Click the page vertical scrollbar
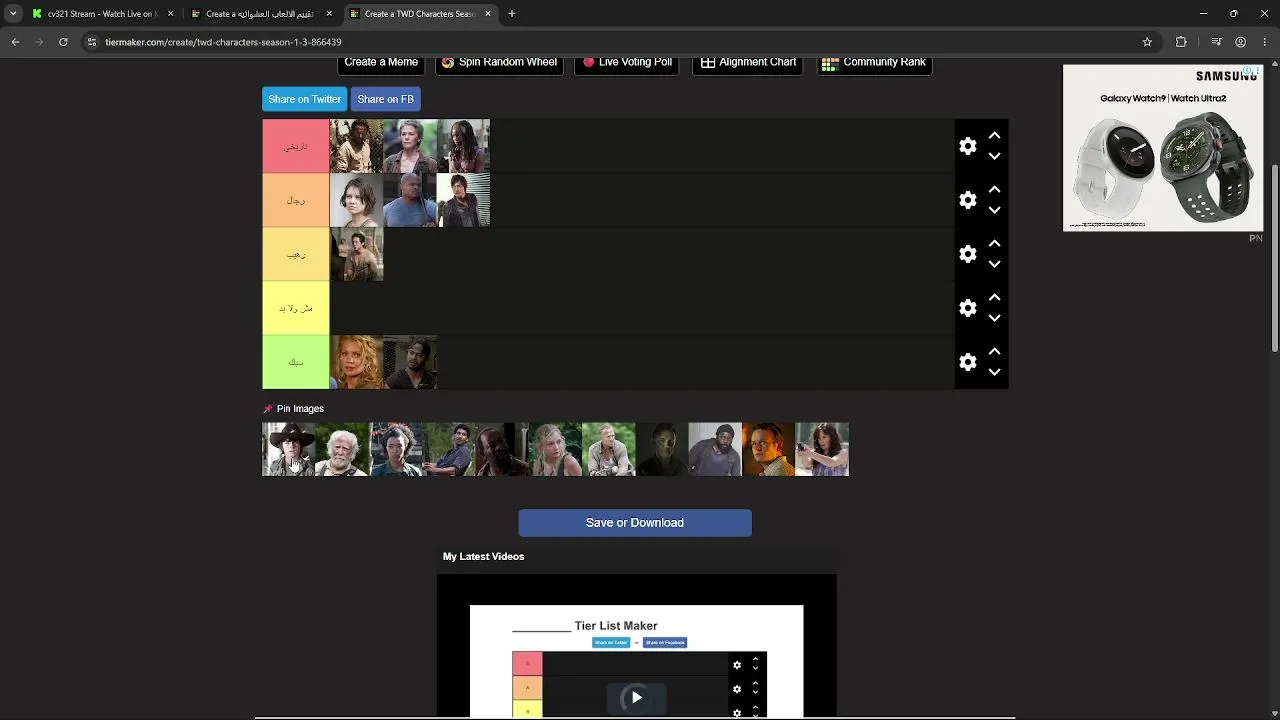Screen dimensions: 1280x720 (1275, 258)
